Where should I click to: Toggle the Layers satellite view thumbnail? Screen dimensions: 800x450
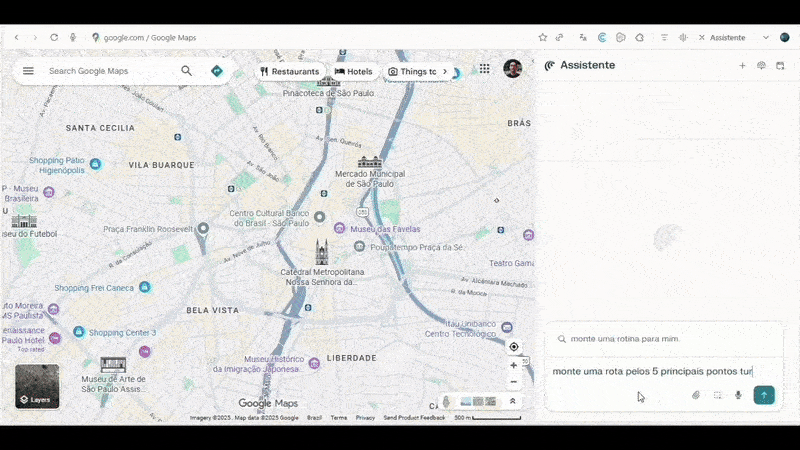tap(37, 386)
